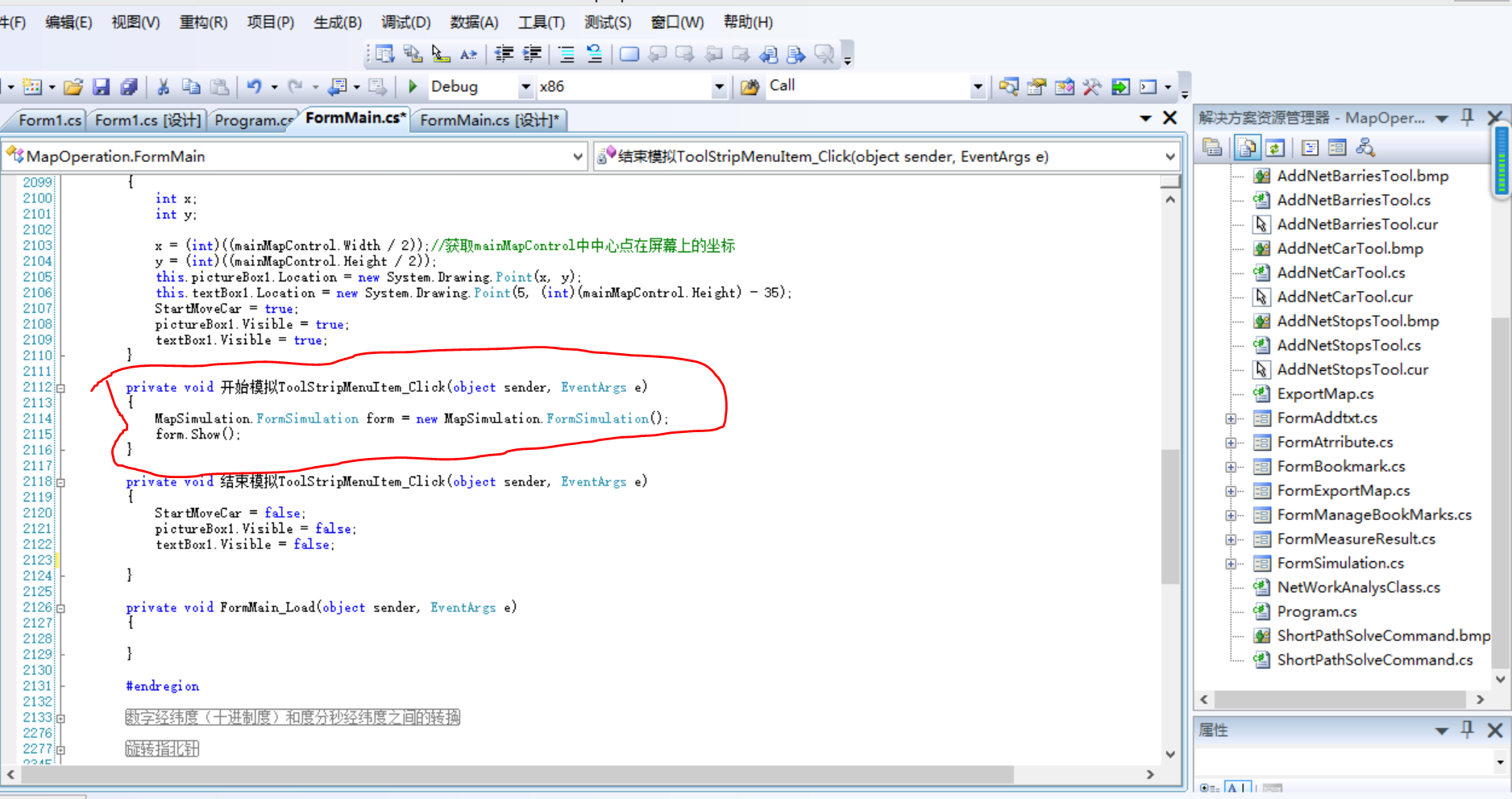Select ShortPathSolveCommand.cs file
Screen dimensions: 1512x799
click(x=1375, y=660)
